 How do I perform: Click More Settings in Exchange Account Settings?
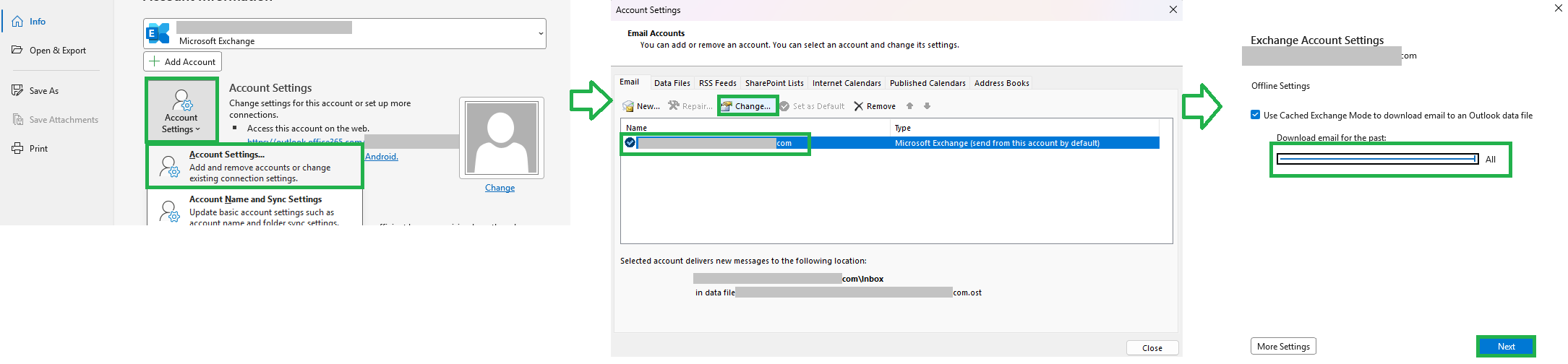coord(1283,347)
